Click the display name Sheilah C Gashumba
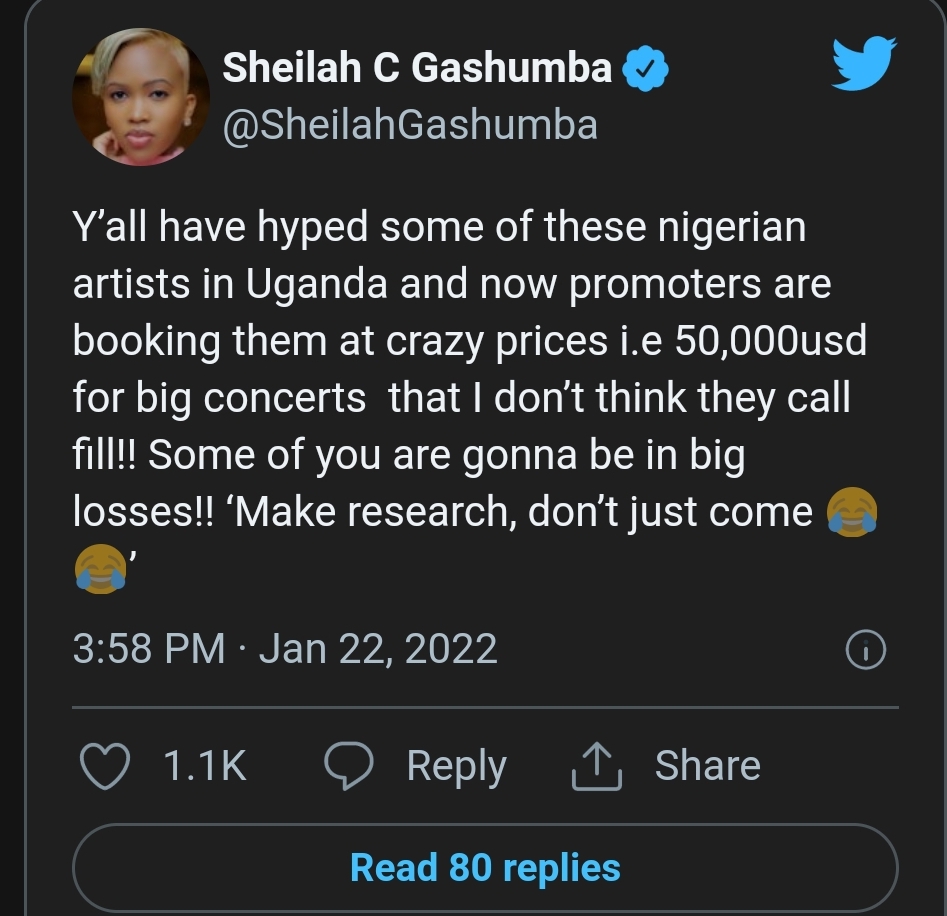Viewport: 947px width, 916px height. [416, 68]
